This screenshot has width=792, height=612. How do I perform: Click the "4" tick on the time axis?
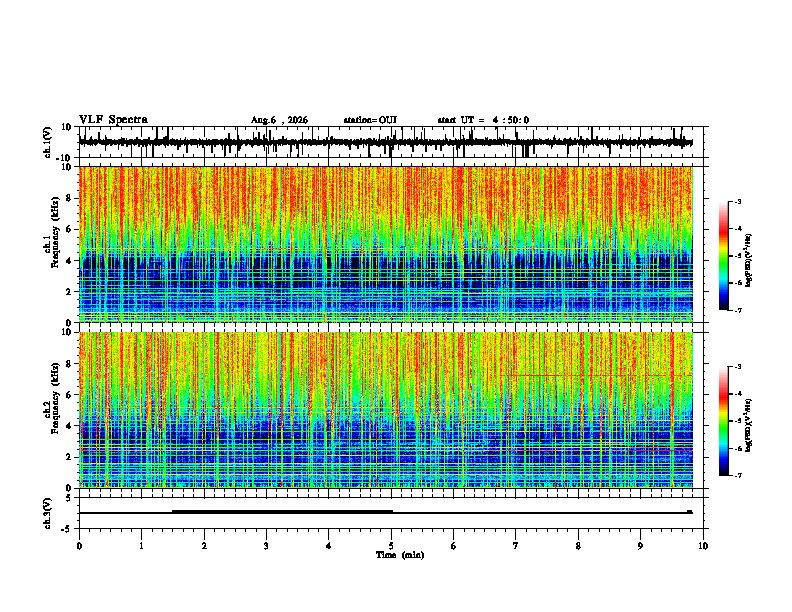coord(328,546)
